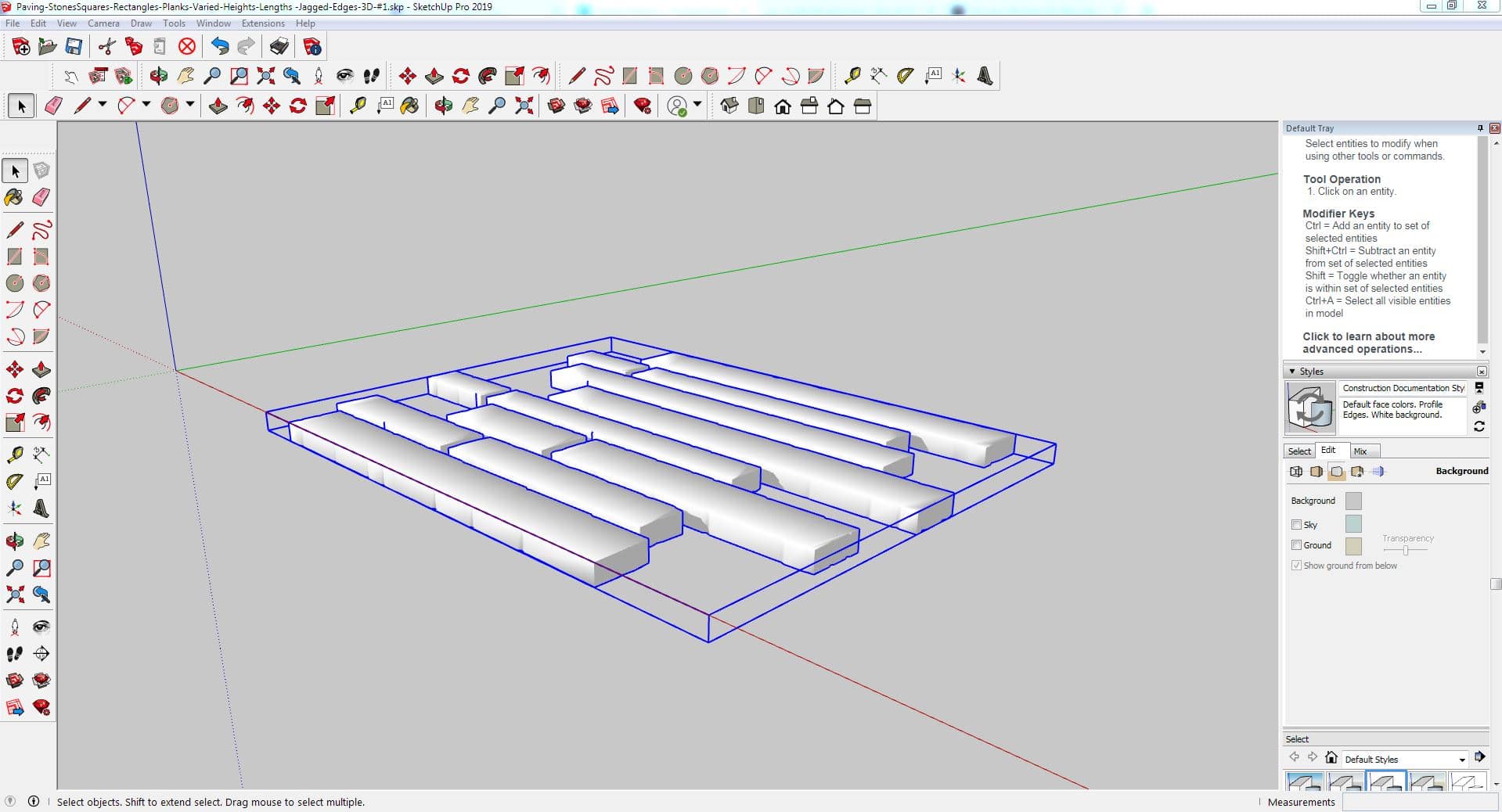Enable the Sky checkbox

[1296, 525]
